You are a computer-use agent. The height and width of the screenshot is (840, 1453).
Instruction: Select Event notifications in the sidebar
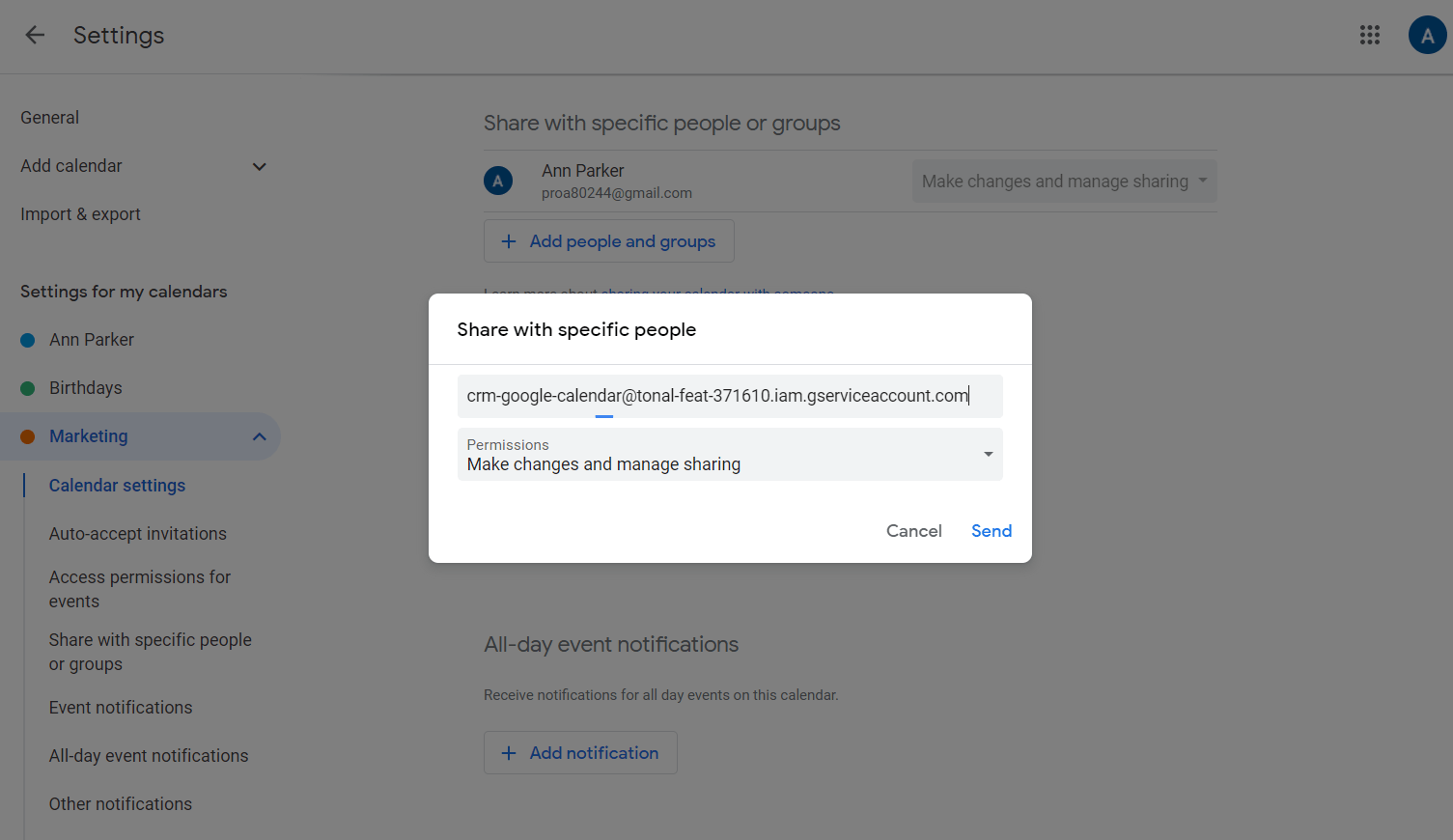pyautogui.click(x=121, y=708)
